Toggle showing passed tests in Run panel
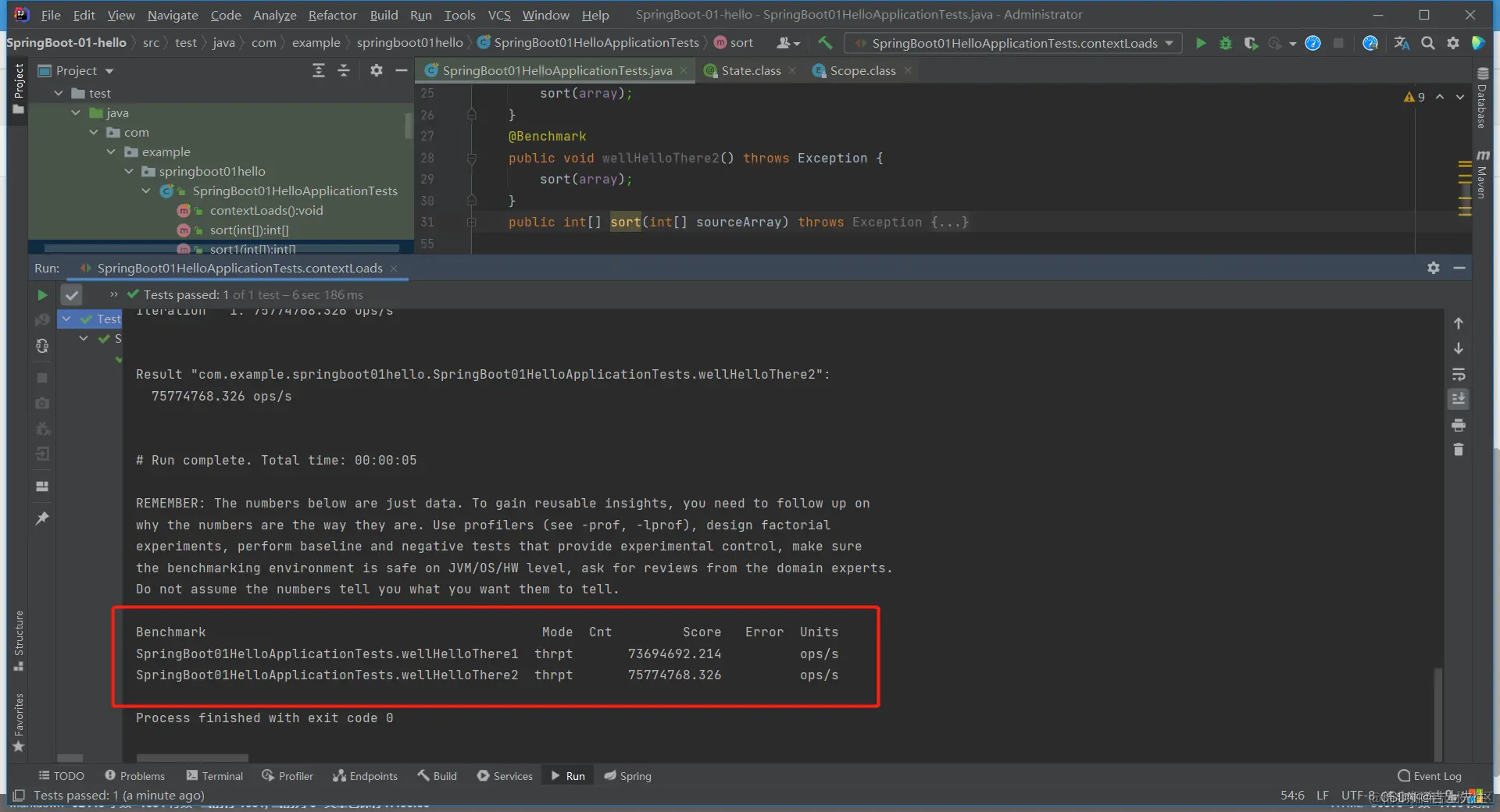The width and height of the screenshot is (1500, 812). [x=71, y=295]
